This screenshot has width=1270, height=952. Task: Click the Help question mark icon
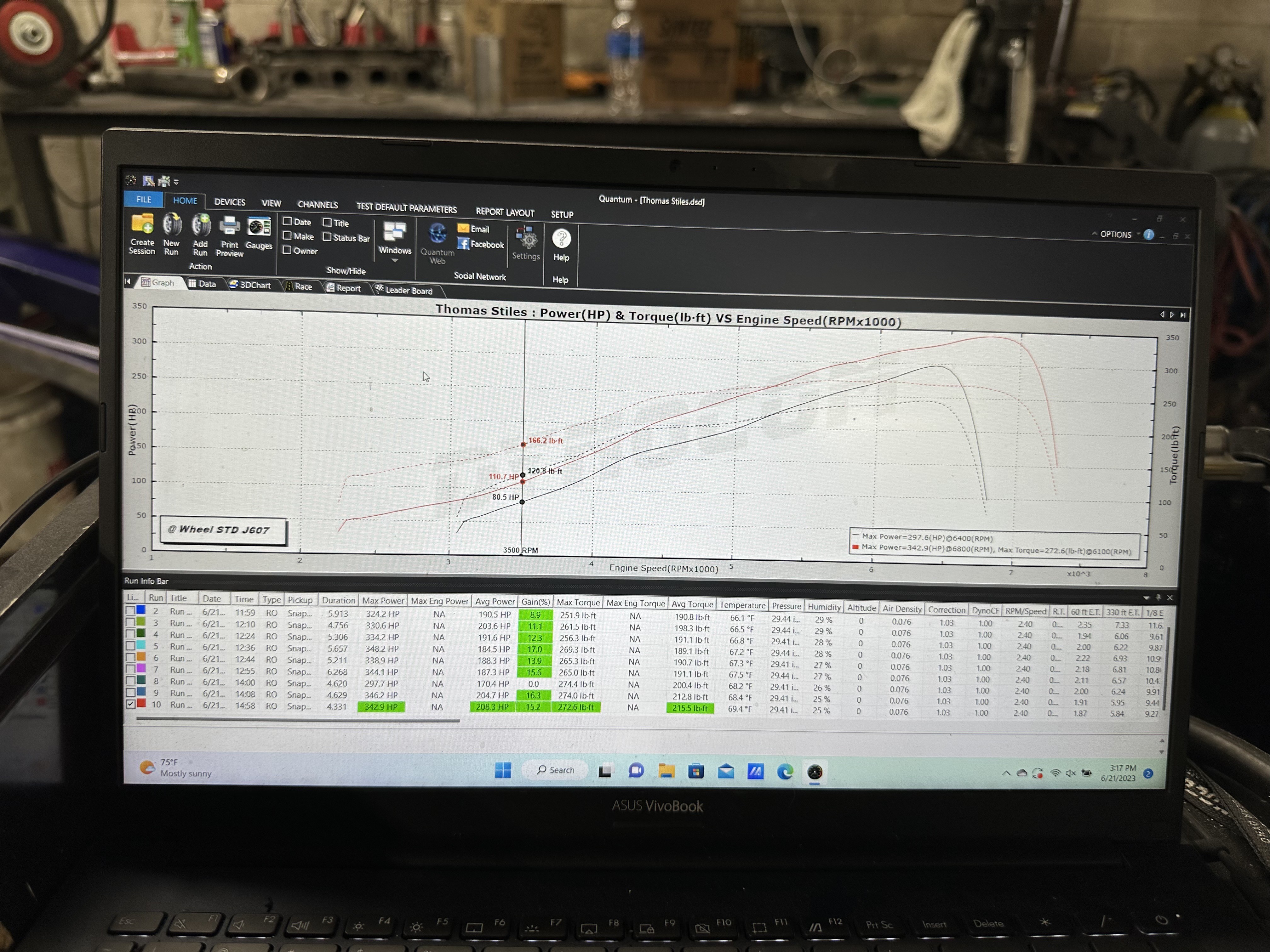coord(561,238)
